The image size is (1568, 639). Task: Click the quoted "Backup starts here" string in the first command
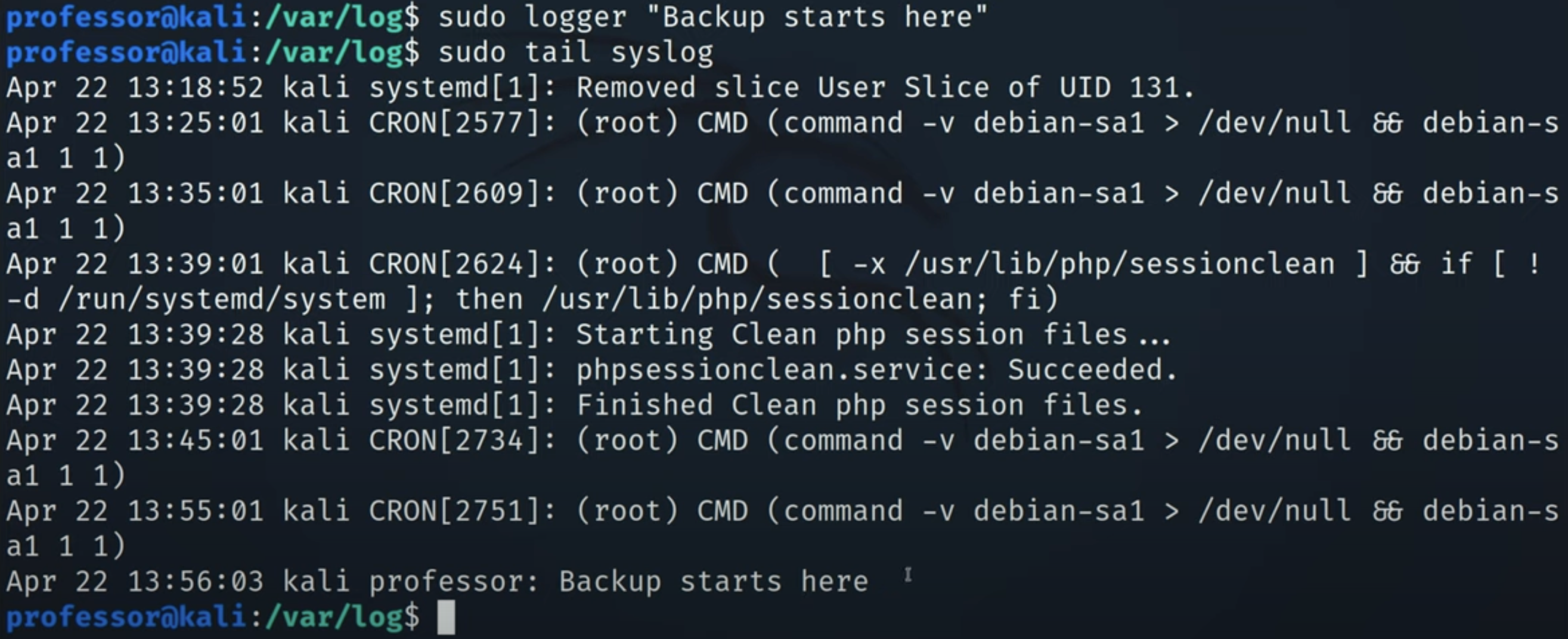pyautogui.click(x=817, y=17)
